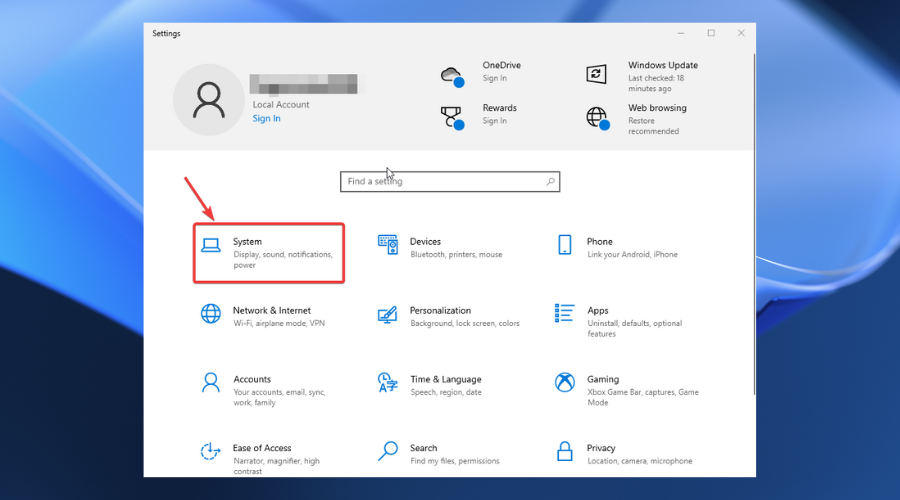Click the user profile avatar picture

pos(209,100)
